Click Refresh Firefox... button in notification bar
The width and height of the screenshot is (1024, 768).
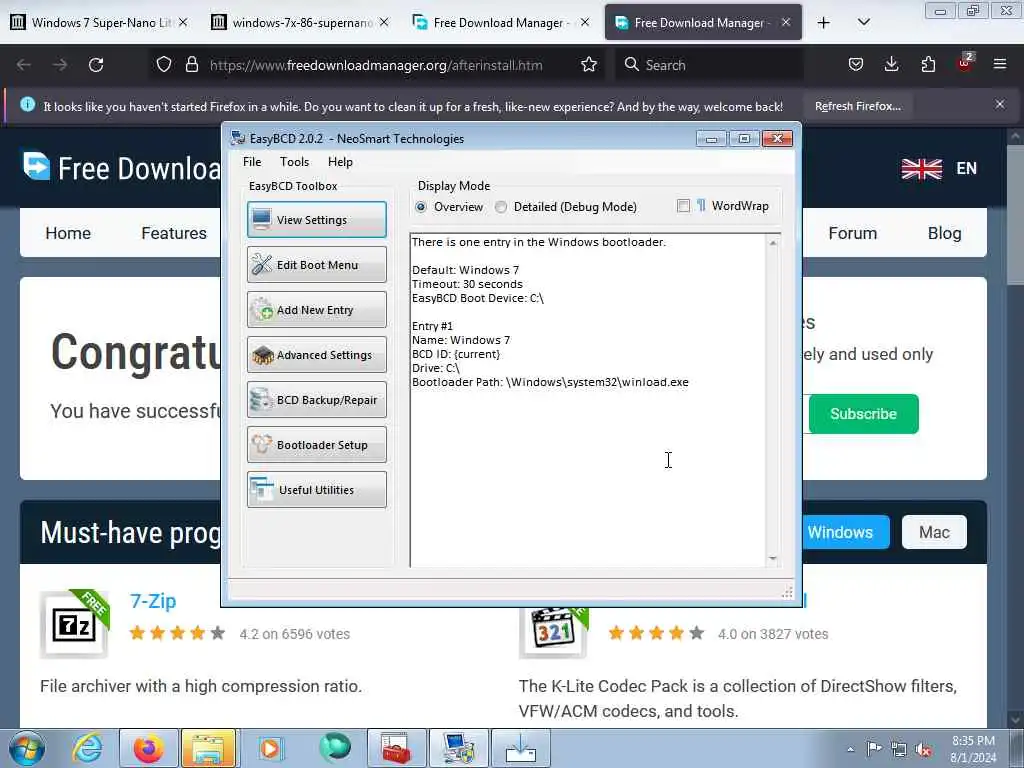click(x=858, y=106)
